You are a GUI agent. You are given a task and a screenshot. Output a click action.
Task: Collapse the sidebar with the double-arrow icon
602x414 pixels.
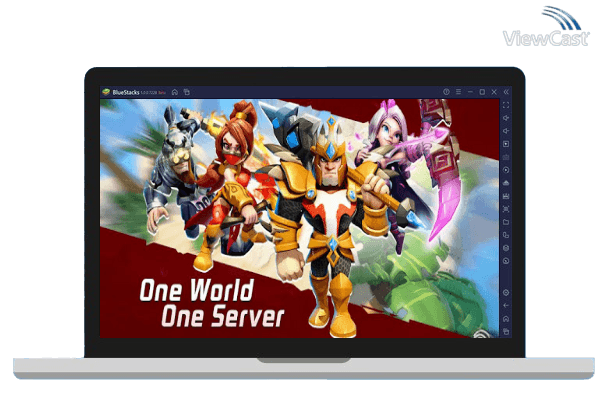[x=506, y=92]
